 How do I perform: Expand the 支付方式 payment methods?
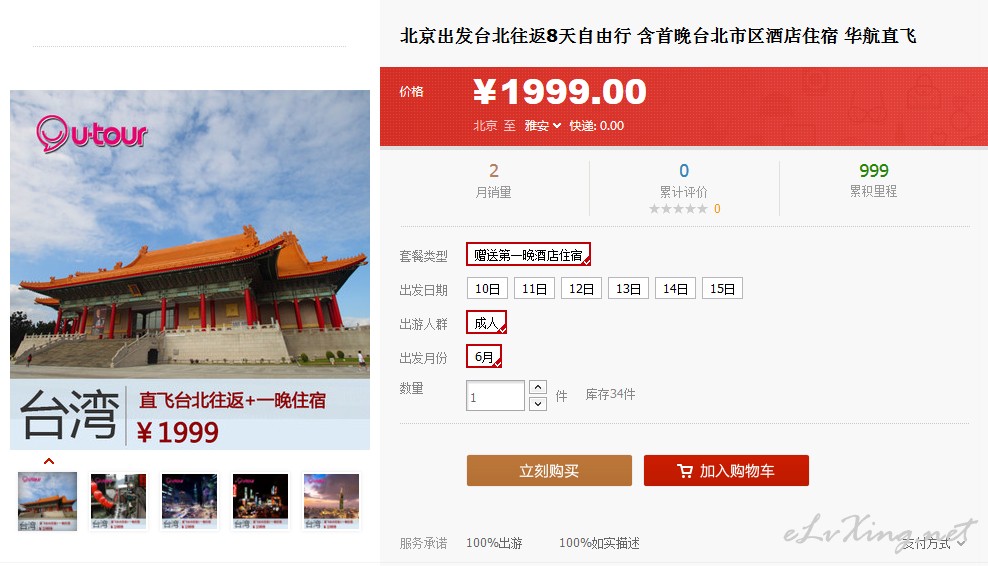tap(933, 543)
